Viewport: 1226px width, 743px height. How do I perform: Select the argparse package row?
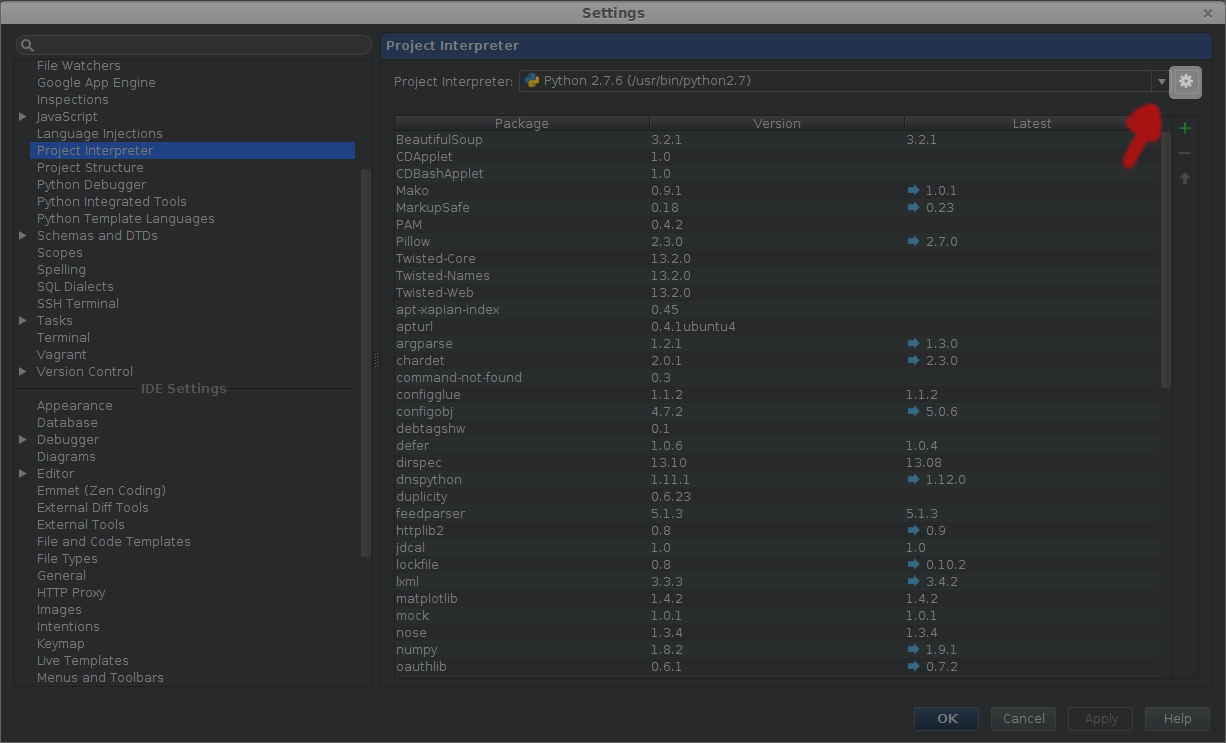tap(777, 344)
